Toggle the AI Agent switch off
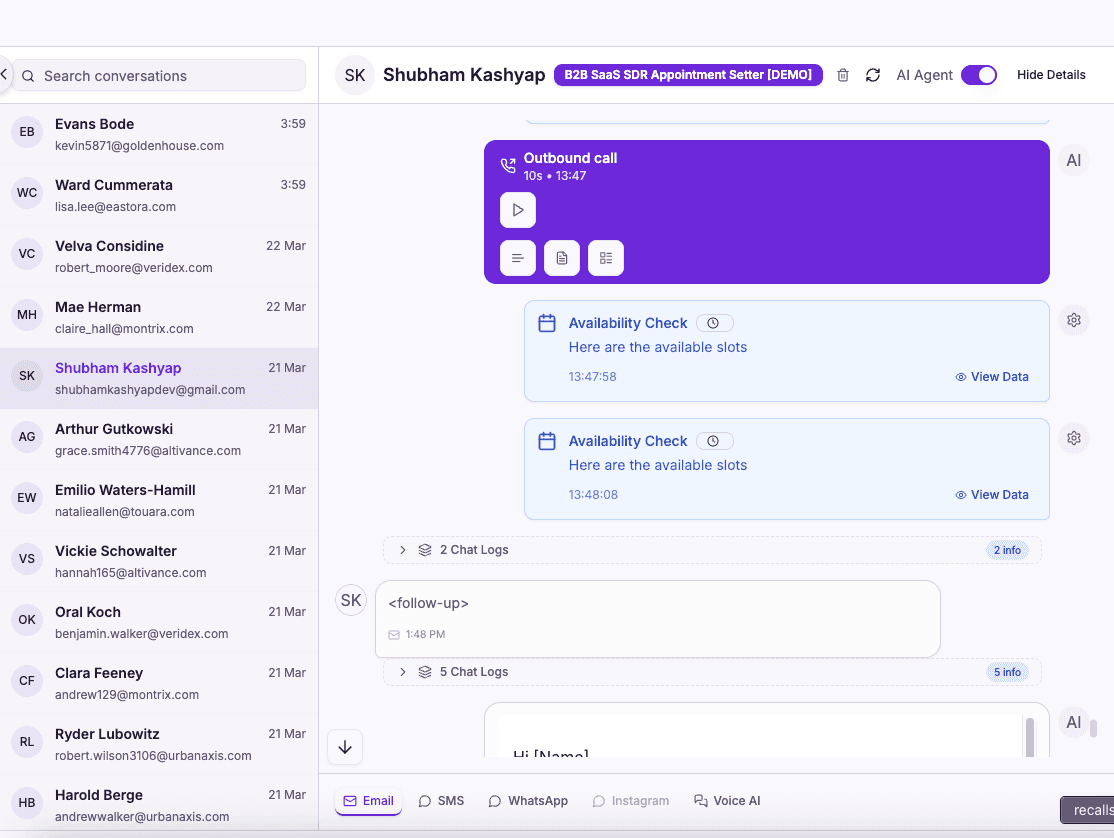 coord(978,74)
